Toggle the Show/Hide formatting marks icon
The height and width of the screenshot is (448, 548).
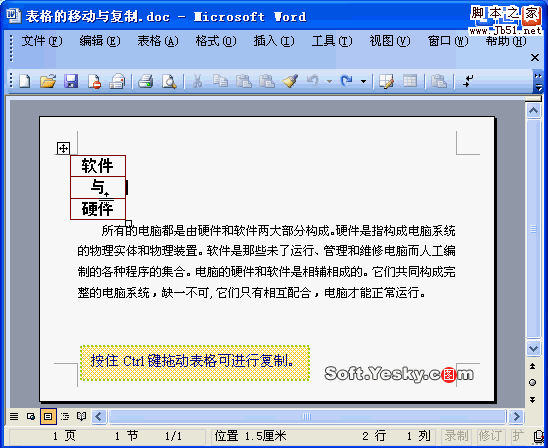468,81
